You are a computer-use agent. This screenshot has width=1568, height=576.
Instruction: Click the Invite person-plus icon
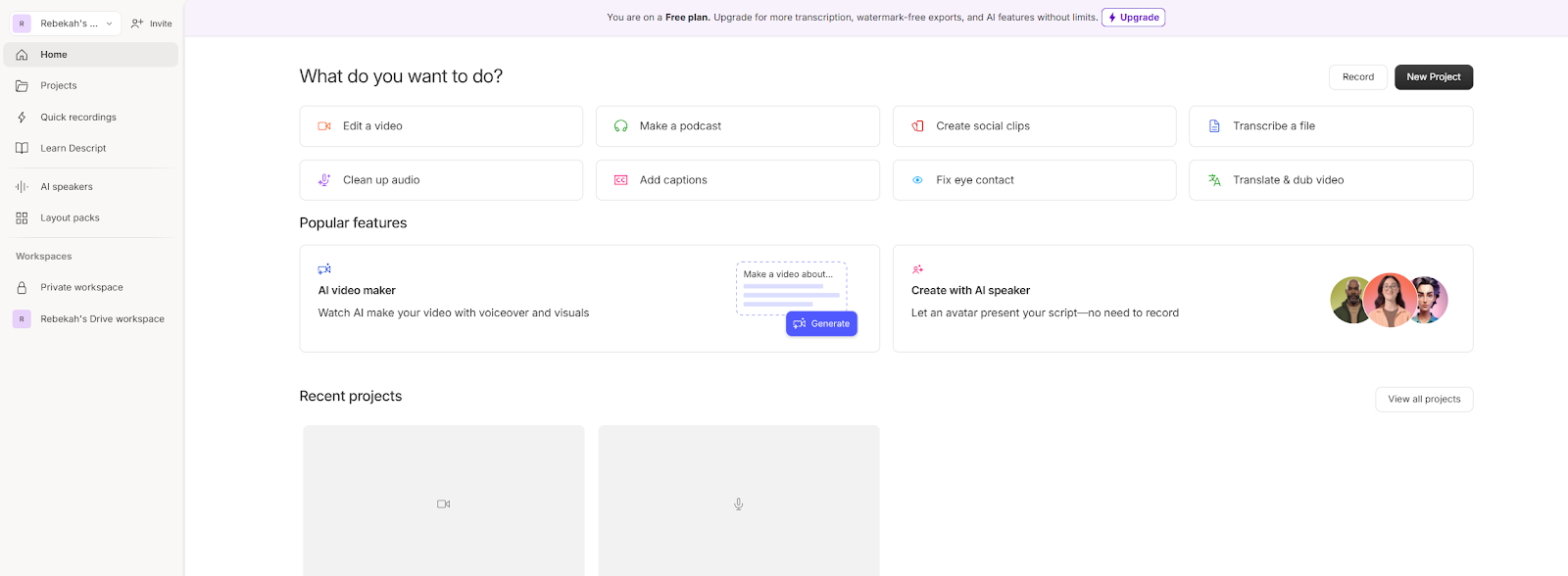(137, 24)
